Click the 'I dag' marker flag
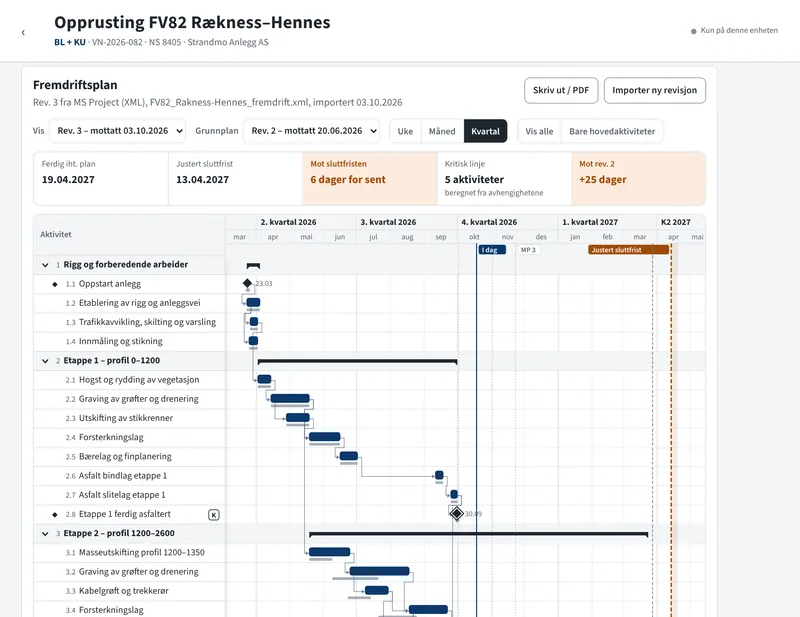The width and height of the screenshot is (800, 617). pos(492,250)
